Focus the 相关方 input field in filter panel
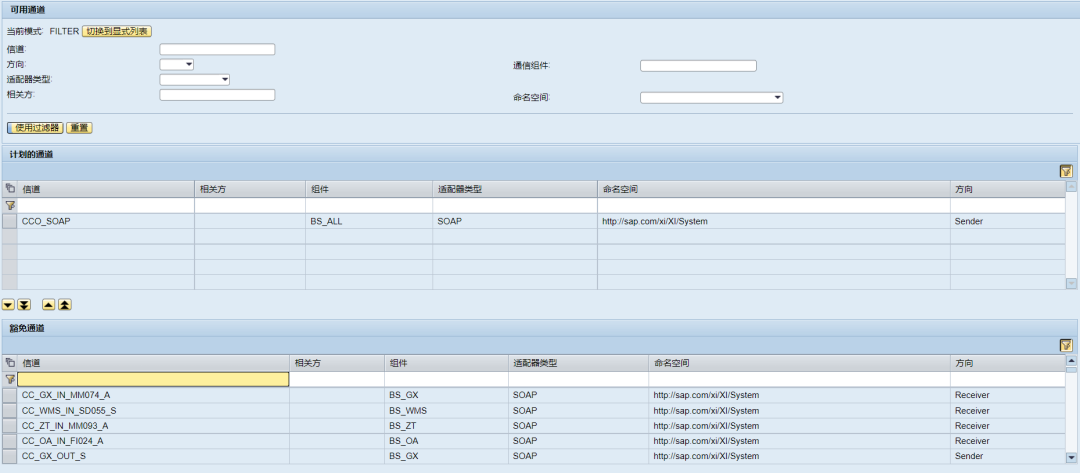 [218, 94]
